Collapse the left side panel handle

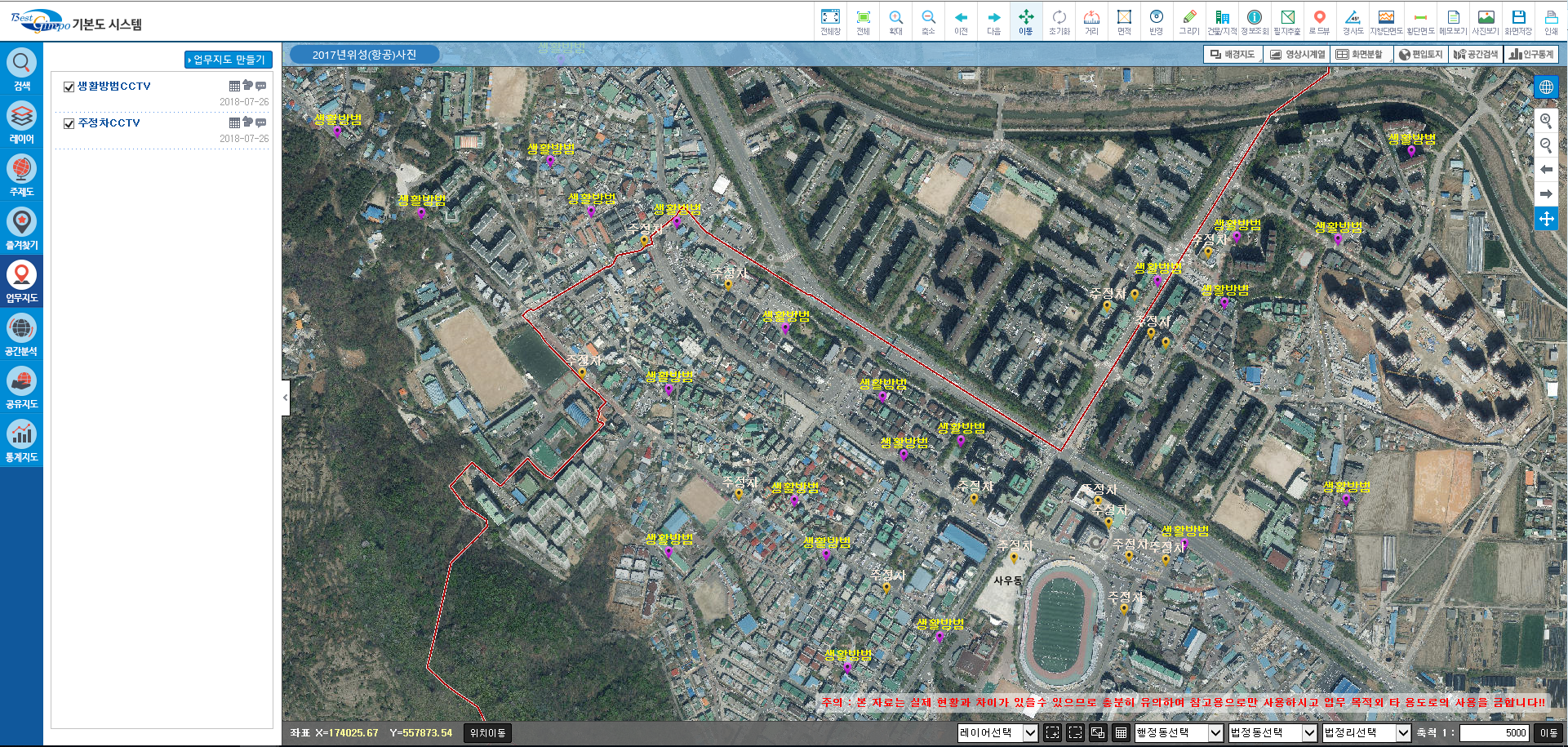tap(286, 398)
